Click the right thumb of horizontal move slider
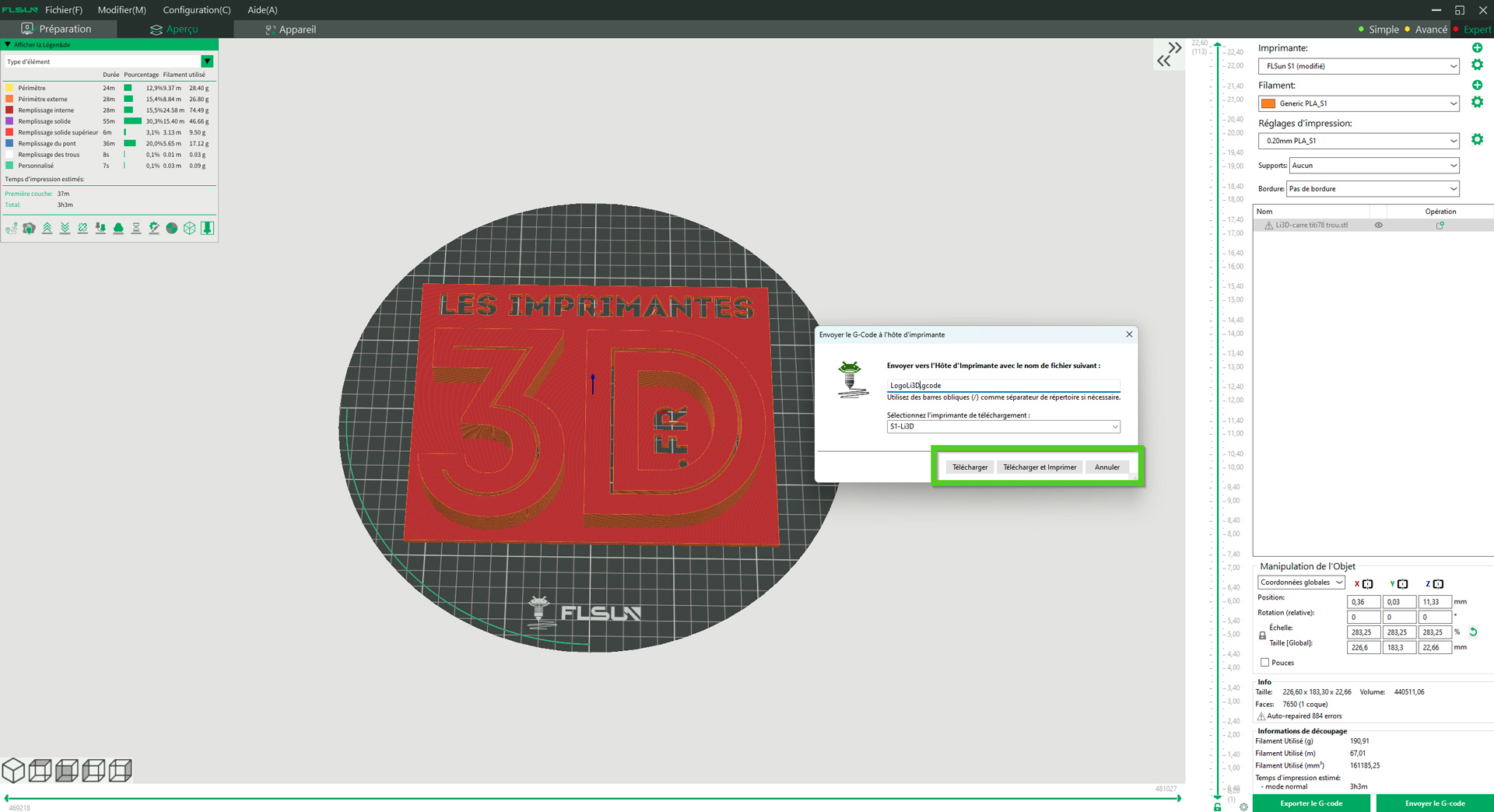This screenshot has width=1494, height=812. 1179,798
